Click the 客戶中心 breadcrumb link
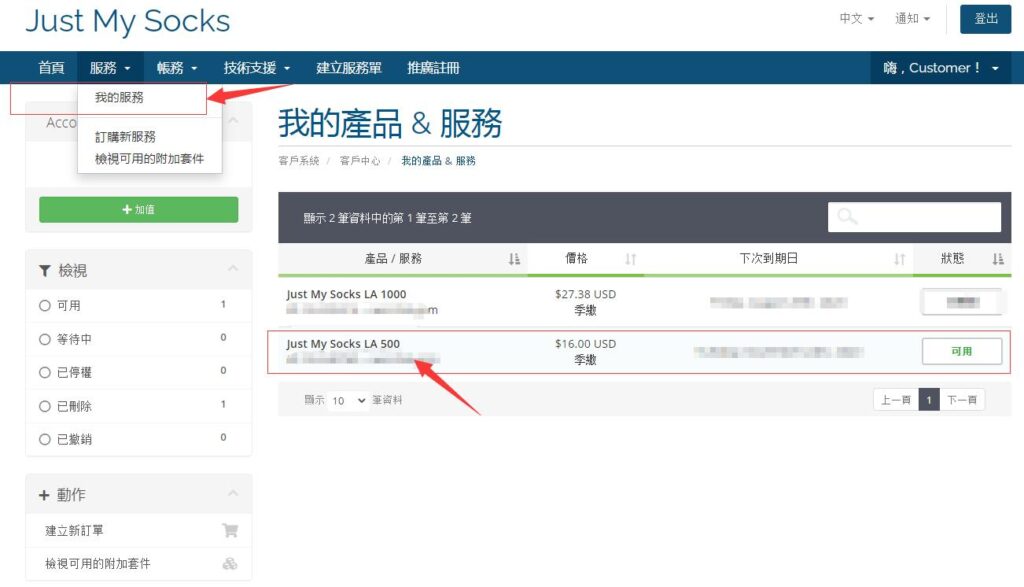The image size is (1024, 587). [x=359, y=161]
